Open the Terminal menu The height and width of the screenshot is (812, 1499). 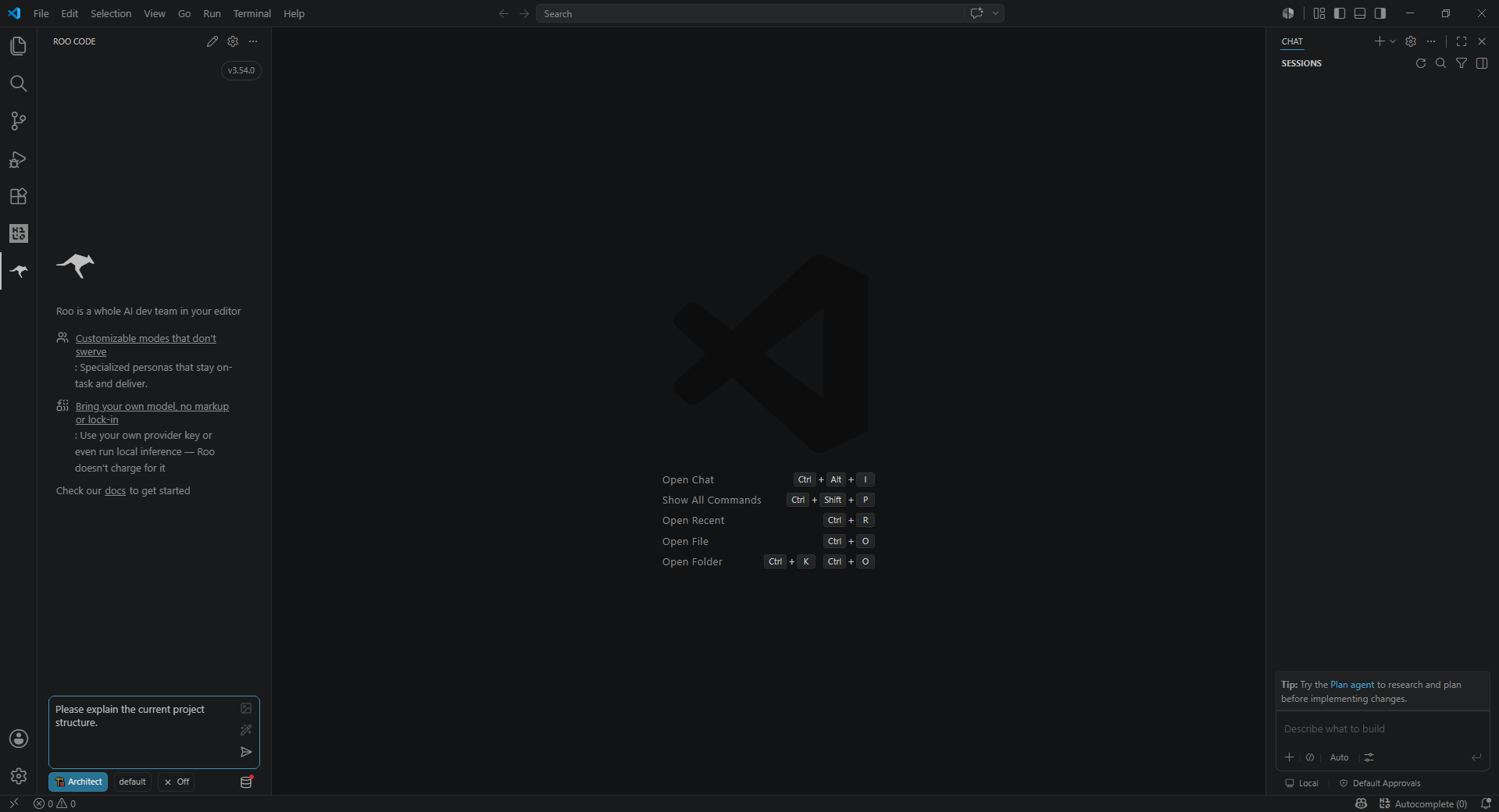(x=252, y=13)
